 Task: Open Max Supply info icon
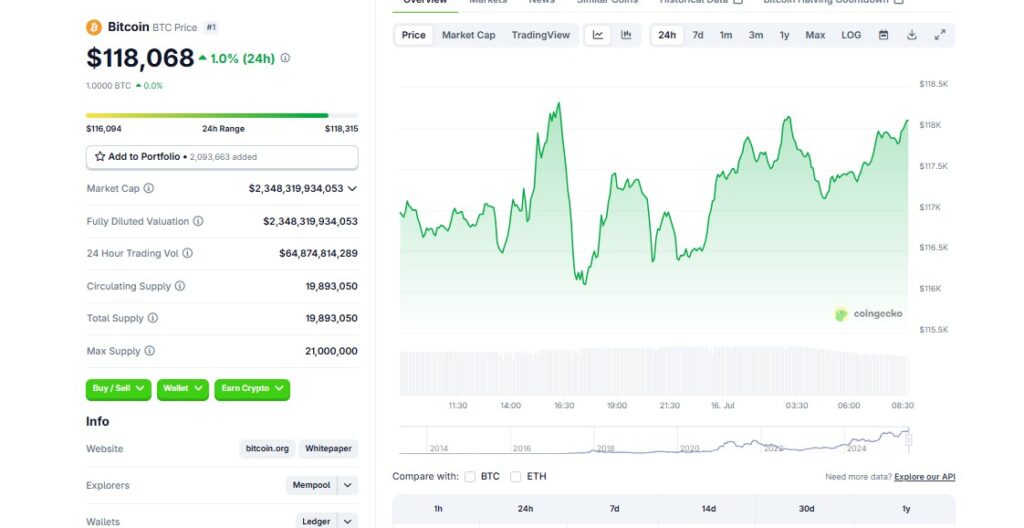pos(150,351)
